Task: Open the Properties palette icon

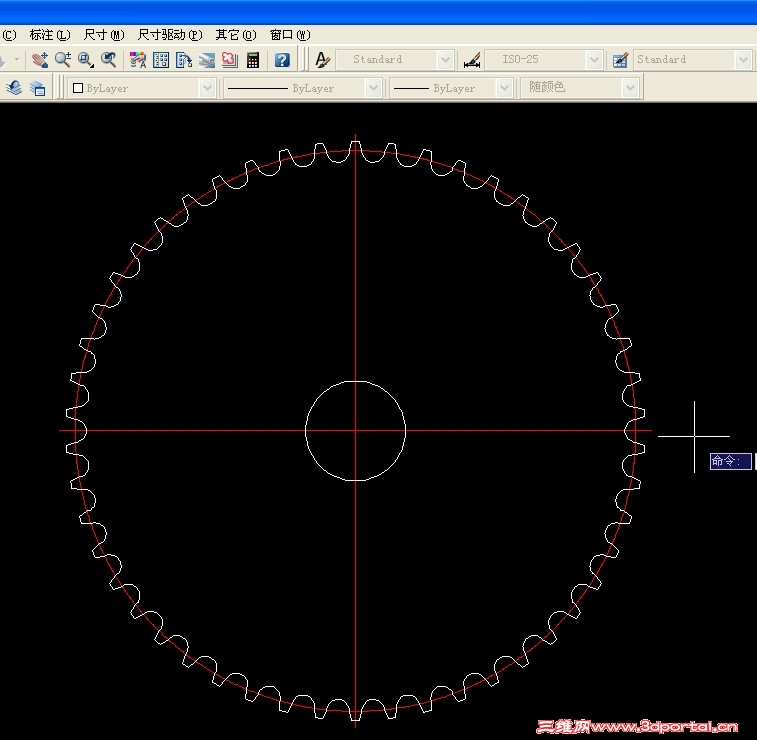Action: click(138, 60)
